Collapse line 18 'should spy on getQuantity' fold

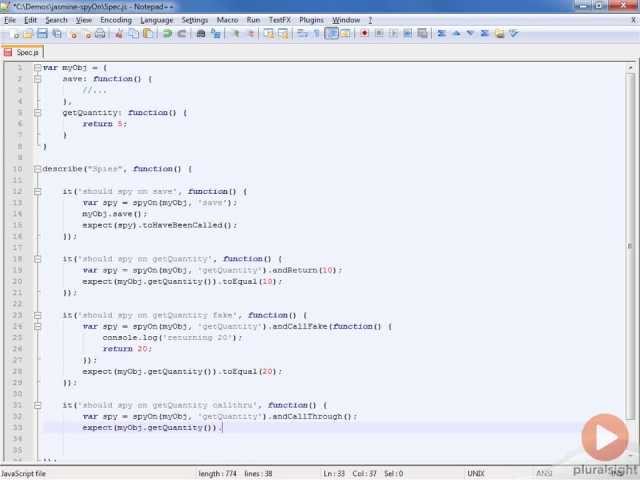coord(38,259)
